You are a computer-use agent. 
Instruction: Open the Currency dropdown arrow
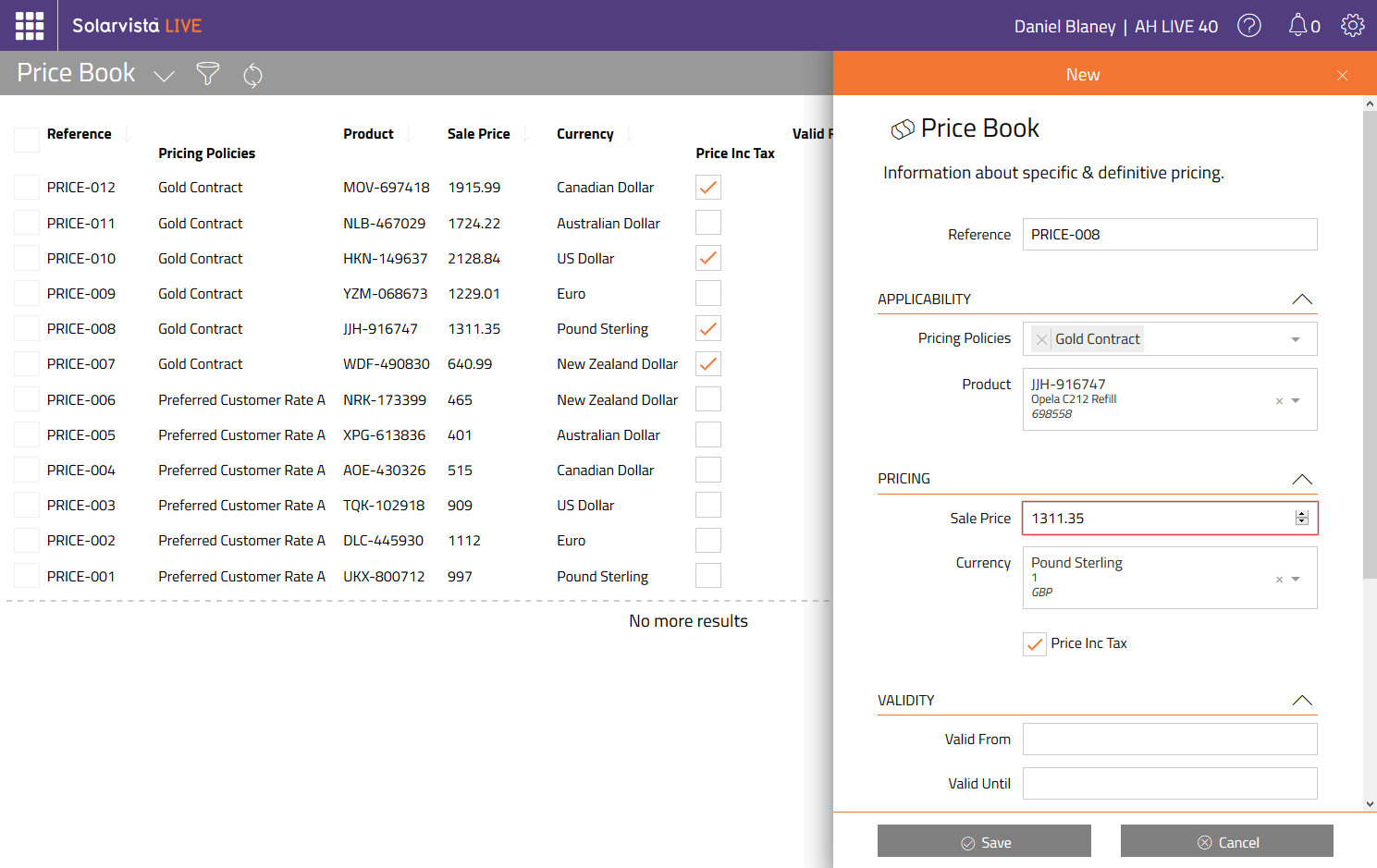click(1296, 580)
